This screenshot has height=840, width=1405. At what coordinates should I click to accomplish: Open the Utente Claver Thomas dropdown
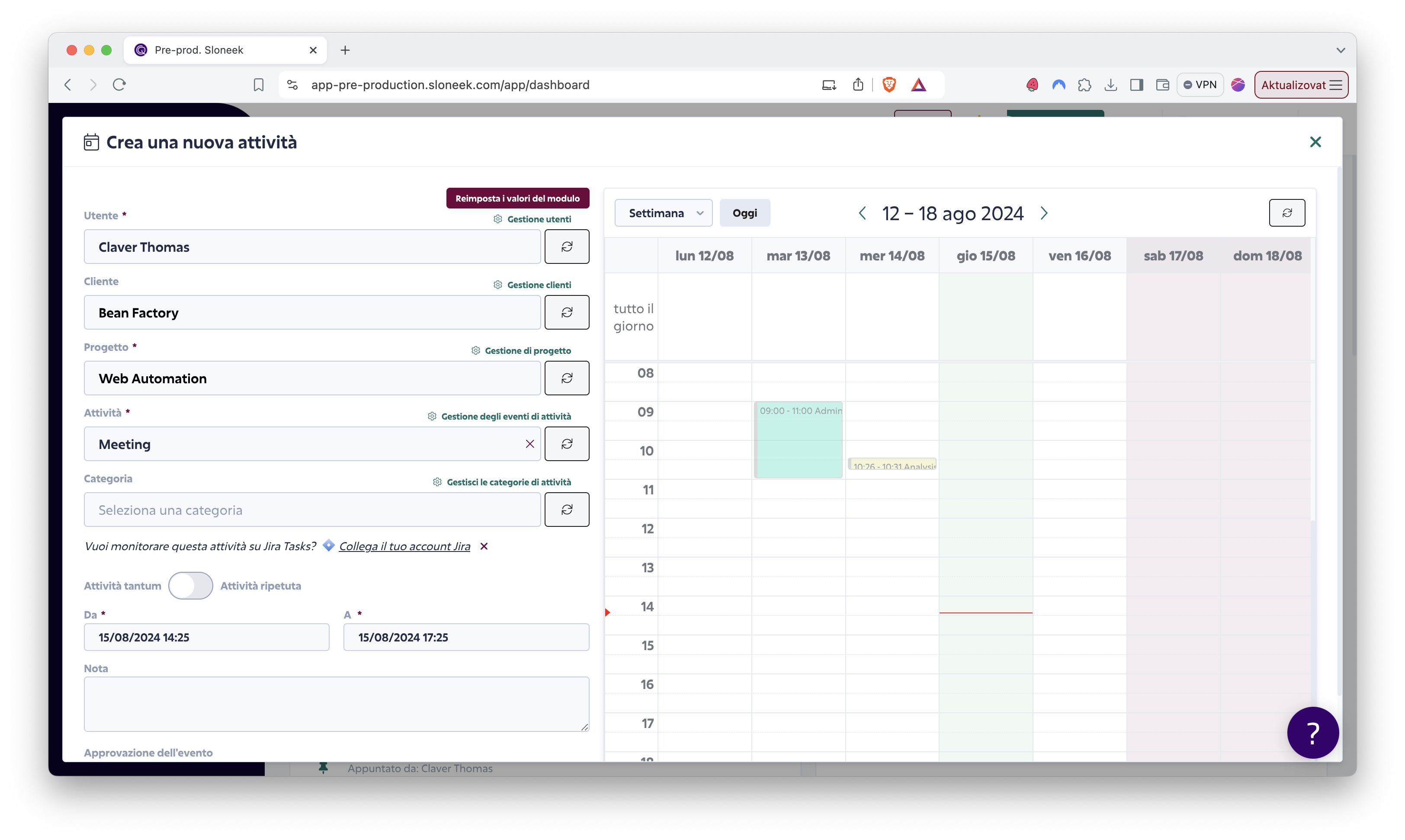[x=312, y=247]
